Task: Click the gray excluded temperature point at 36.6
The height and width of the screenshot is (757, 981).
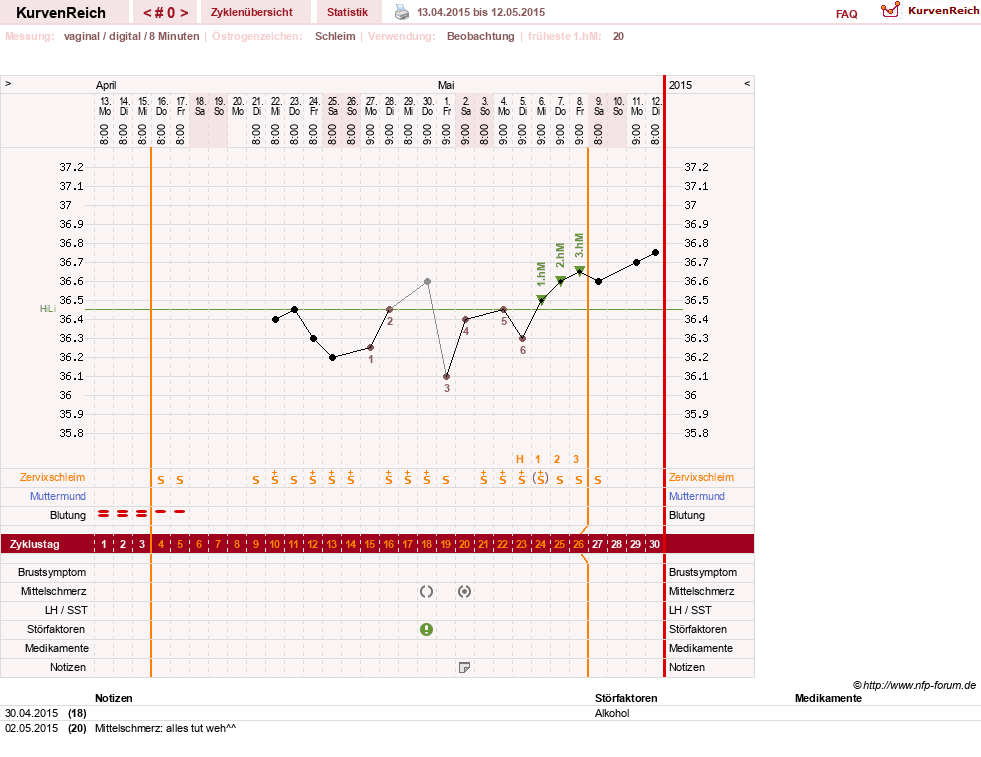Action: [427, 282]
